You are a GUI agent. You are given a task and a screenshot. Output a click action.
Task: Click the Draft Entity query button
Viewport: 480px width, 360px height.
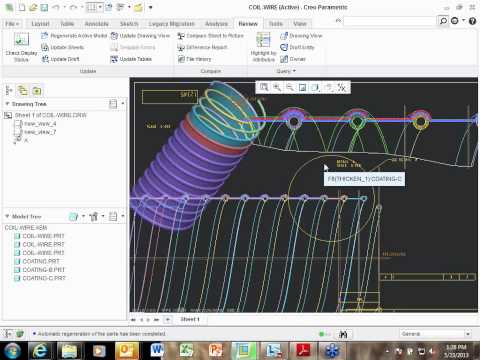click(297, 47)
